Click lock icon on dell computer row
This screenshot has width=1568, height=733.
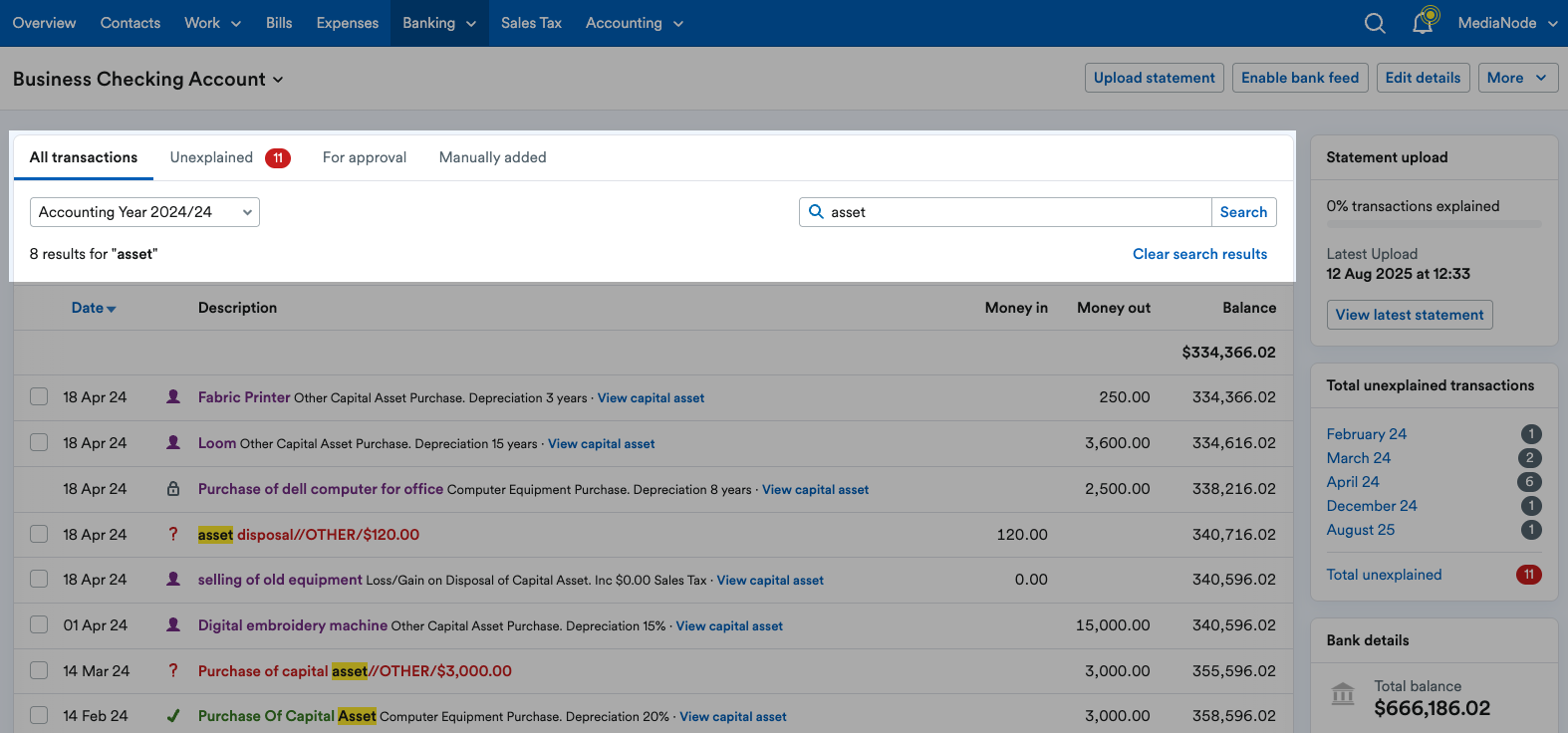[173, 488]
